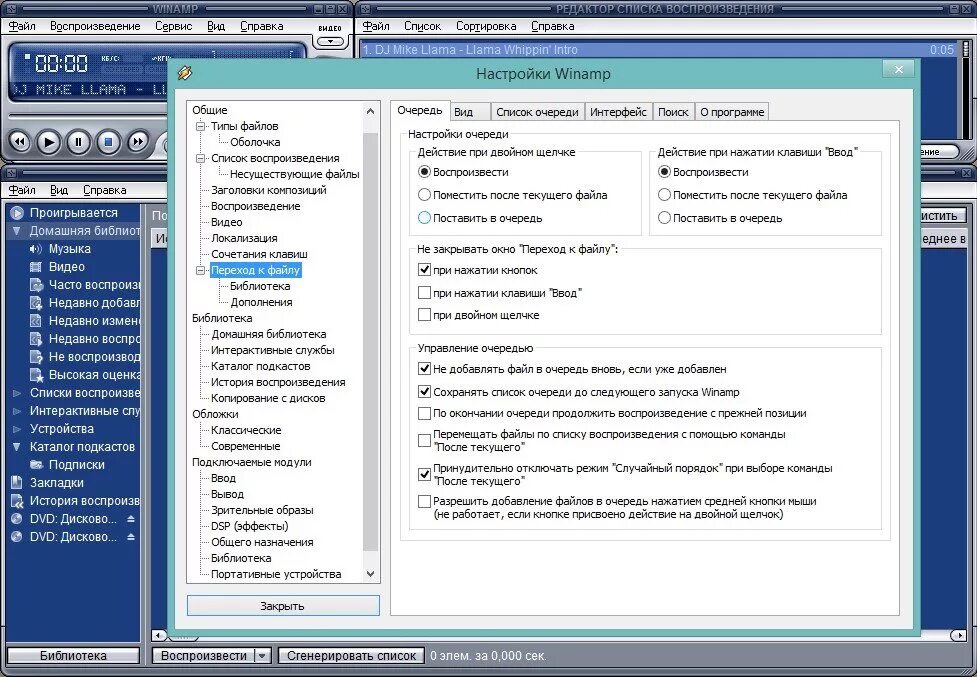Select Классические skins in settings tree

(246, 430)
